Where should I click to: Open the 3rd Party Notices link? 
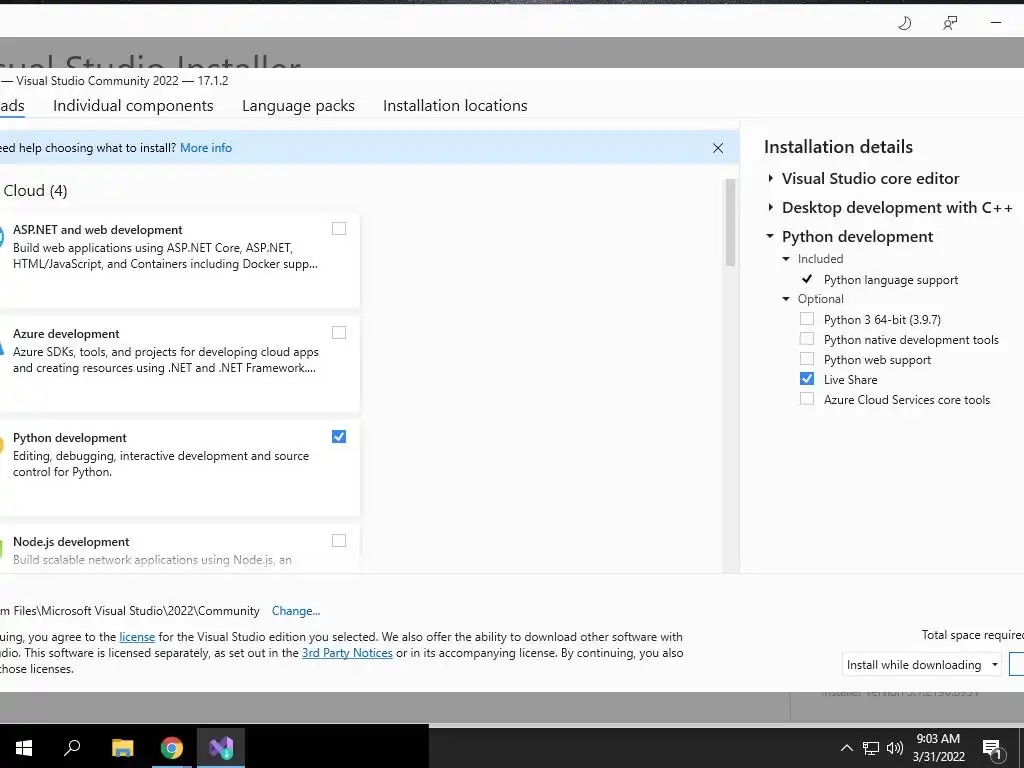click(x=347, y=653)
